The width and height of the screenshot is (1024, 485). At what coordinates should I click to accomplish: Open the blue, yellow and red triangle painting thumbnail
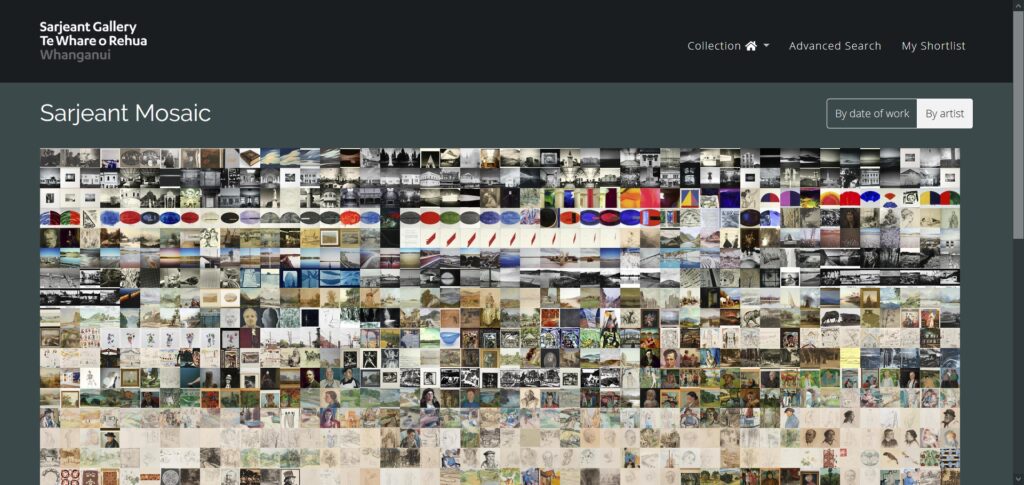click(x=690, y=198)
